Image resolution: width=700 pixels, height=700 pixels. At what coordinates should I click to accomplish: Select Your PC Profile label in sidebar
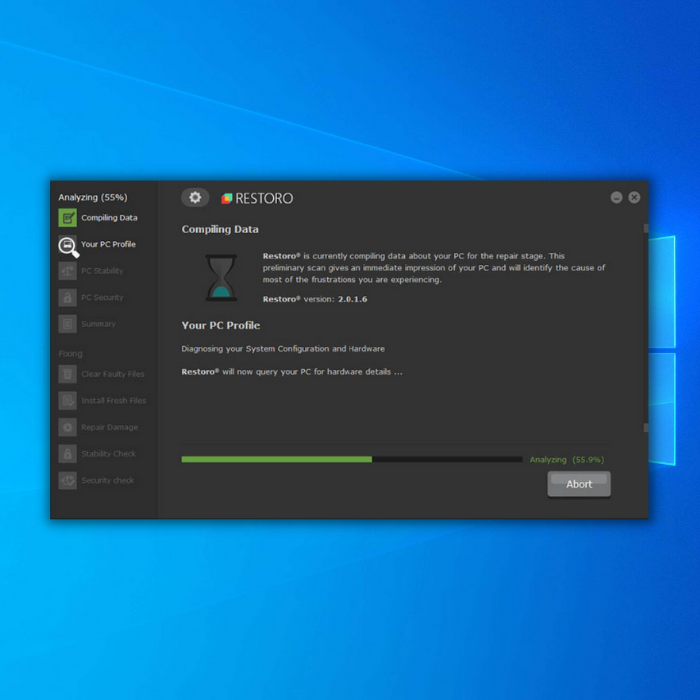[108, 244]
